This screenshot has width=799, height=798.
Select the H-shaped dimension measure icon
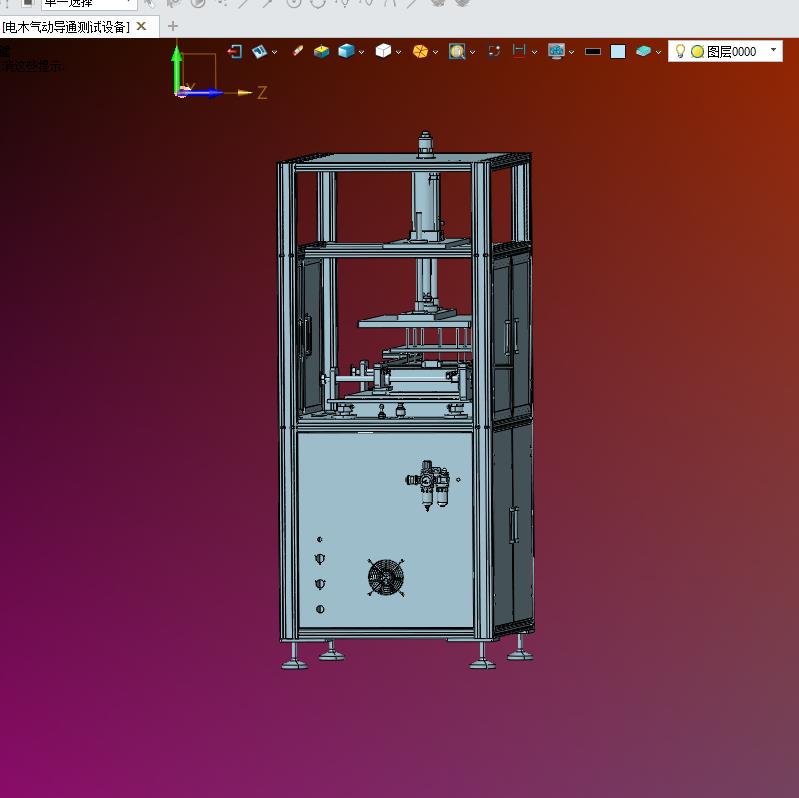(519, 51)
